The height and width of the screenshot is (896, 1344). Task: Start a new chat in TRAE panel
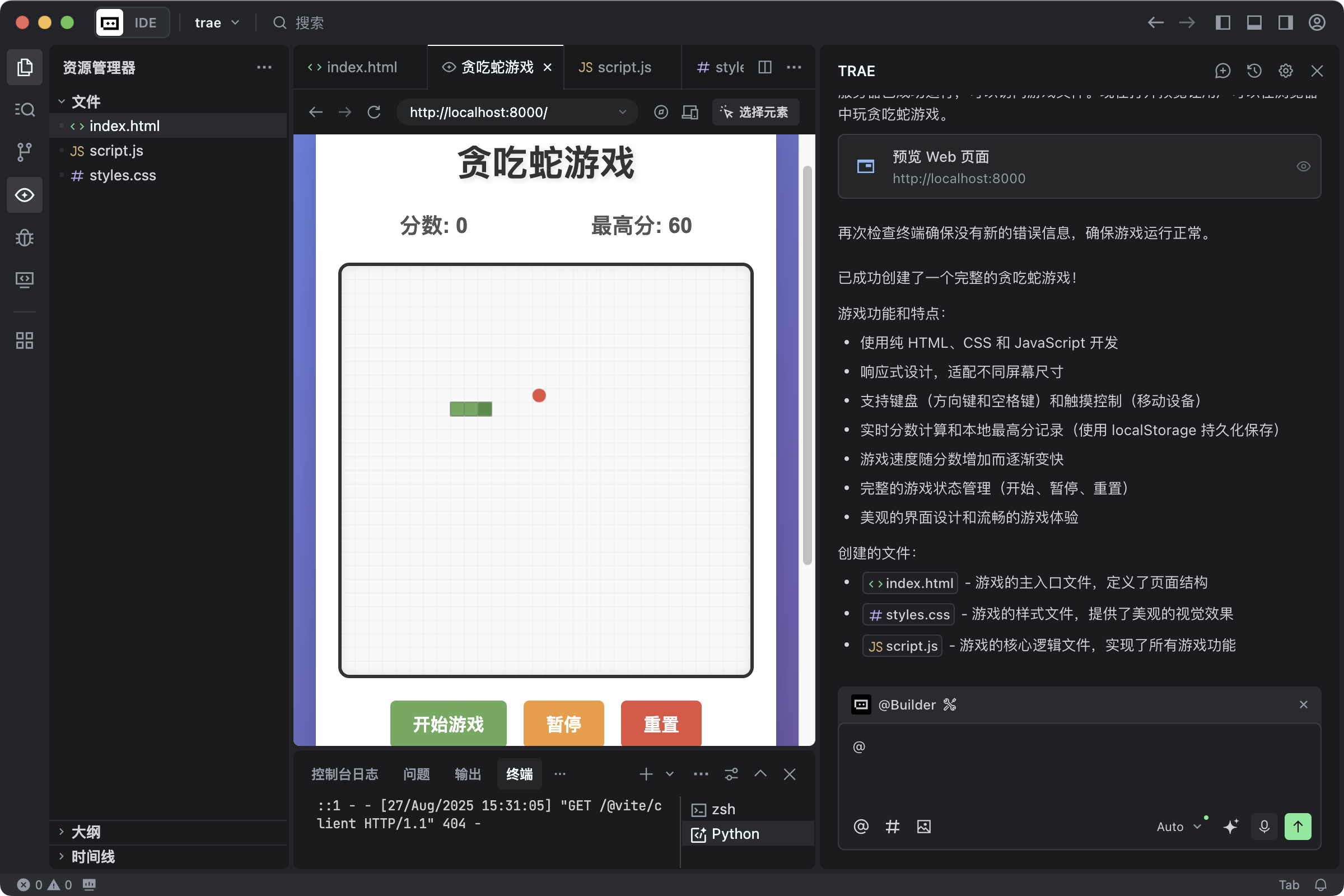[1222, 71]
